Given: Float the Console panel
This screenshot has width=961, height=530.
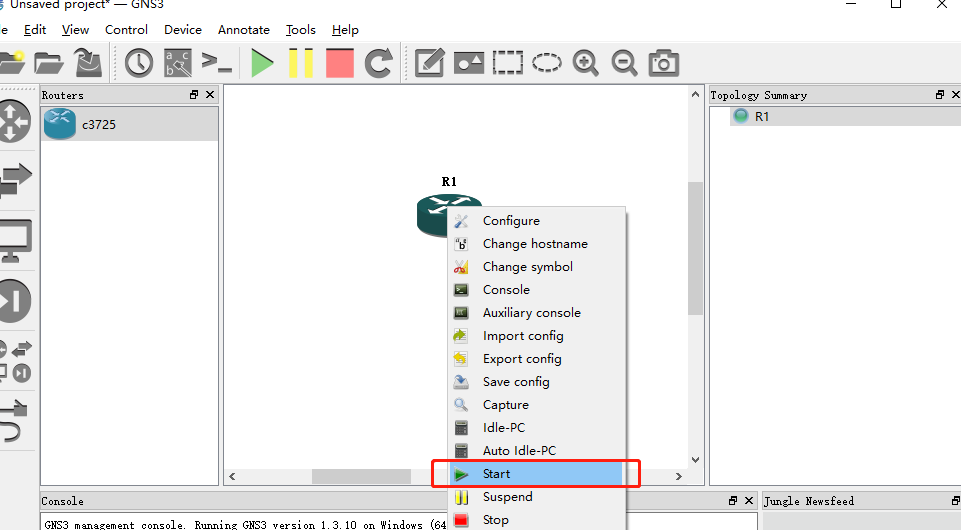Looking at the screenshot, I should [x=733, y=501].
